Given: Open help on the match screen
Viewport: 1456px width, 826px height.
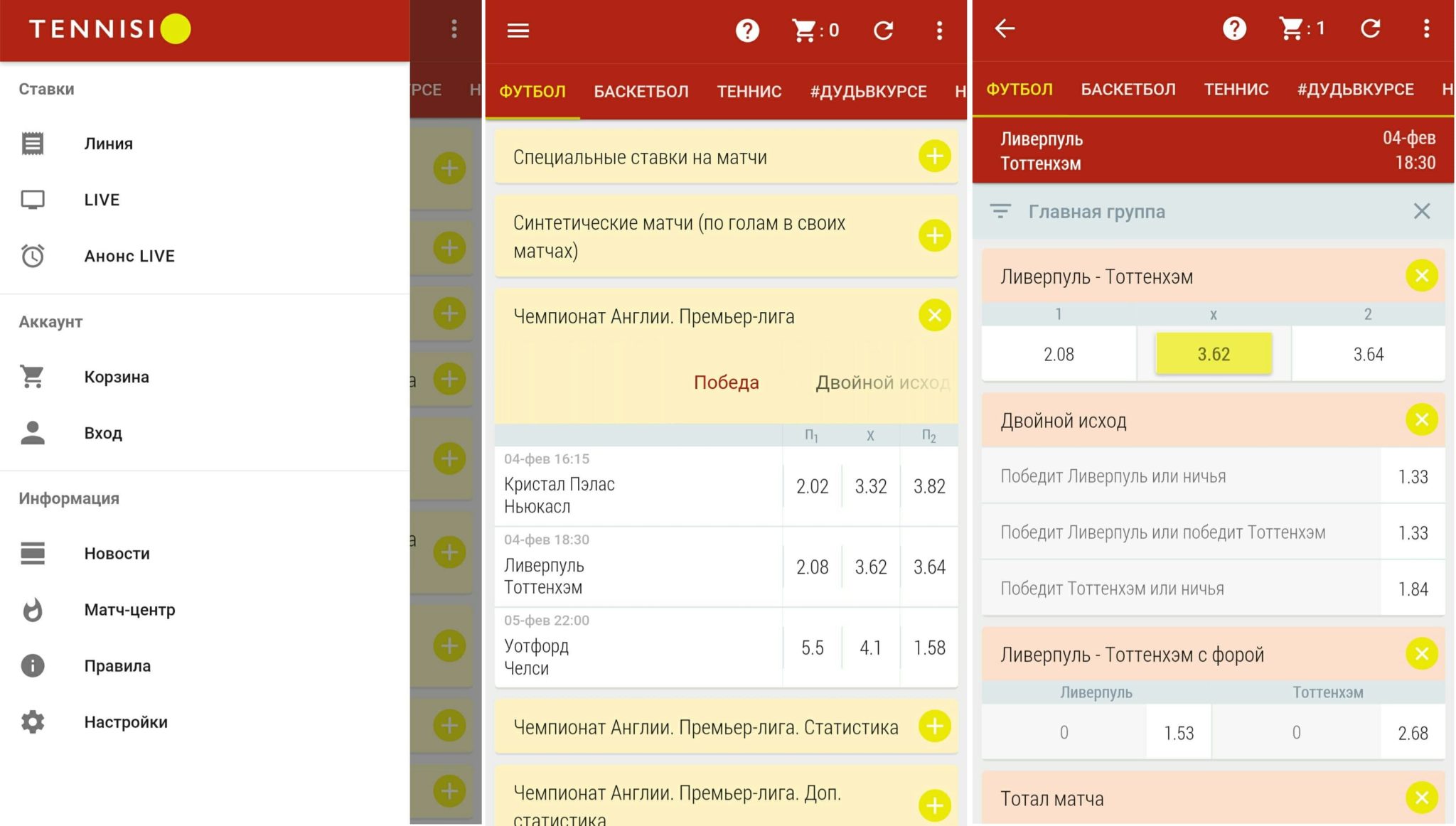Looking at the screenshot, I should click(1234, 29).
